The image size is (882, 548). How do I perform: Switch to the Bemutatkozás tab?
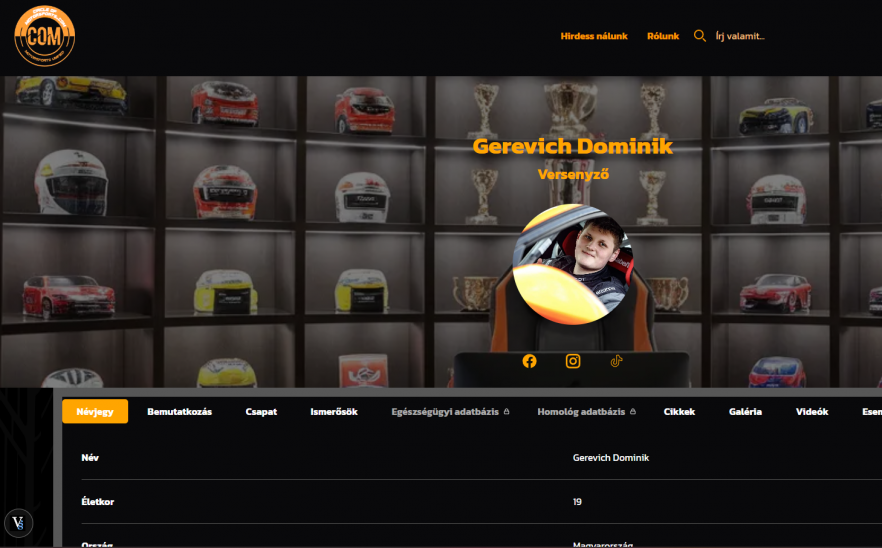point(179,411)
